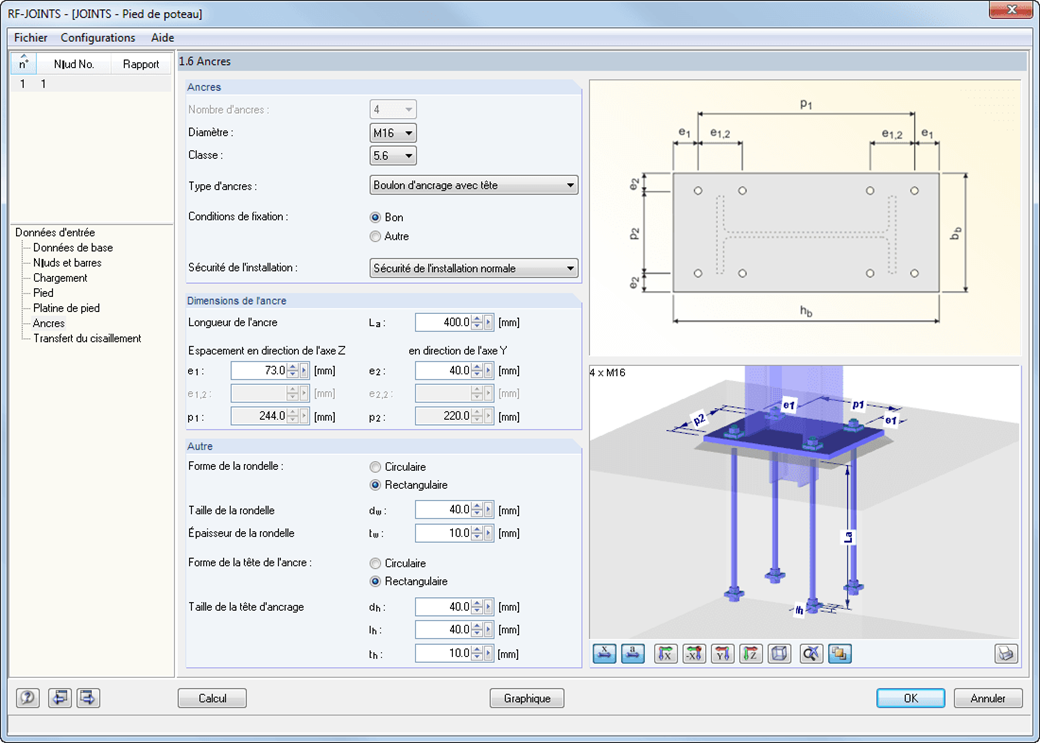1040x743 pixels.
Task: Click the Nœud No. column header
Action: pos(74,64)
